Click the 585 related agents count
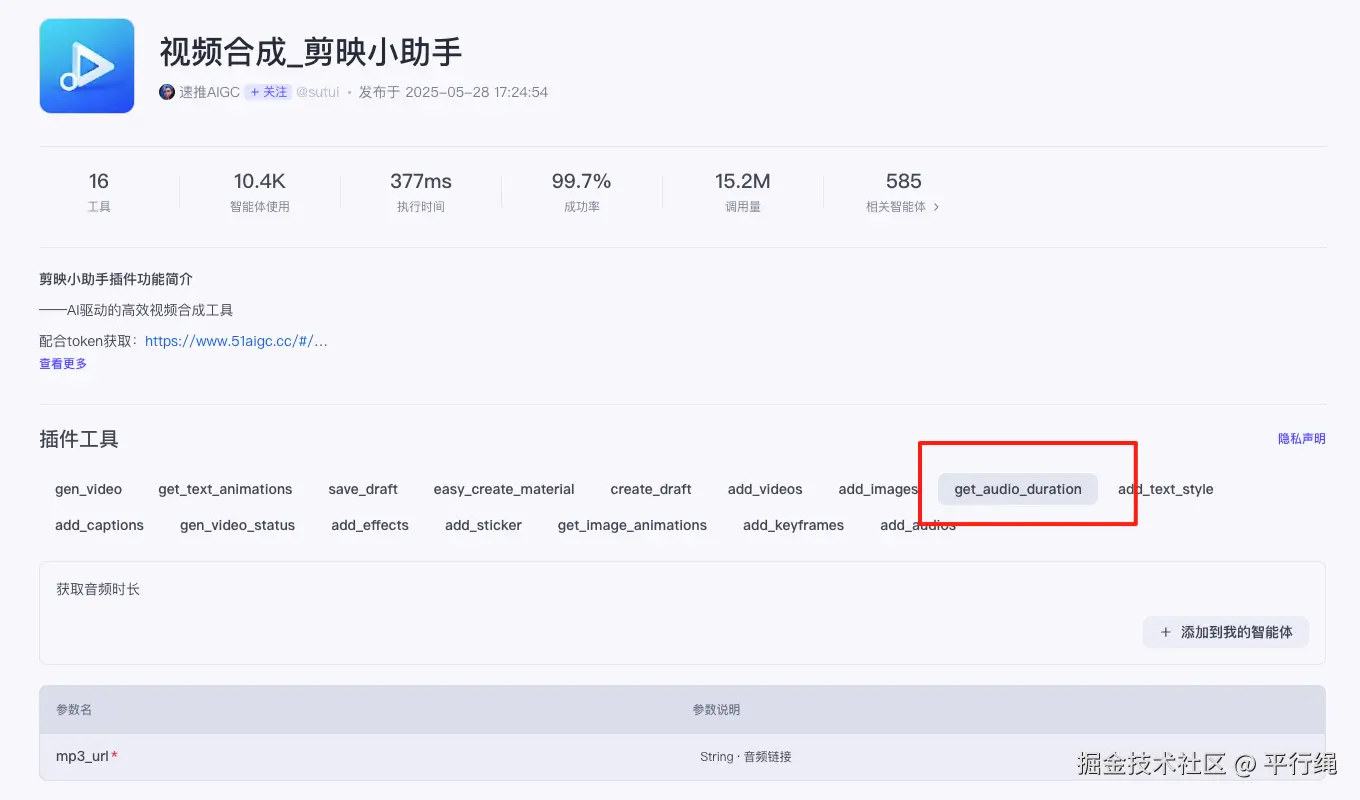The height and width of the screenshot is (800, 1360). [x=903, y=181]
